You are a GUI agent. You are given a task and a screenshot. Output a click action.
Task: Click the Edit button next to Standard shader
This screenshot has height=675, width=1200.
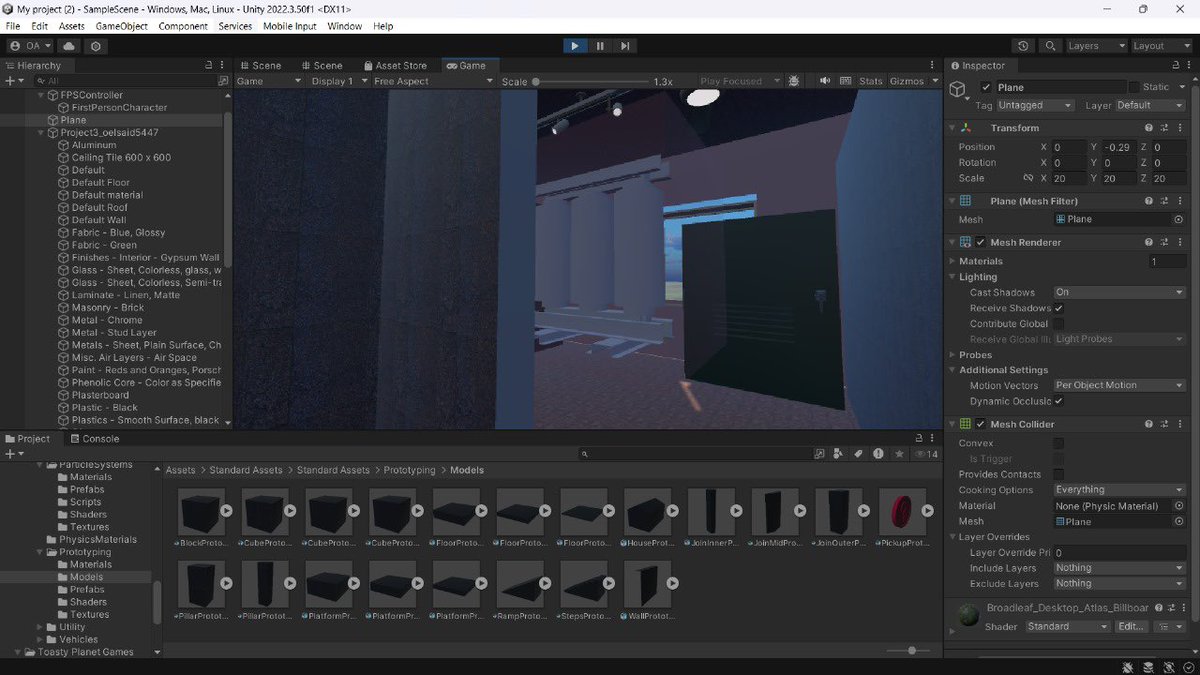(x=1131, y=626)
